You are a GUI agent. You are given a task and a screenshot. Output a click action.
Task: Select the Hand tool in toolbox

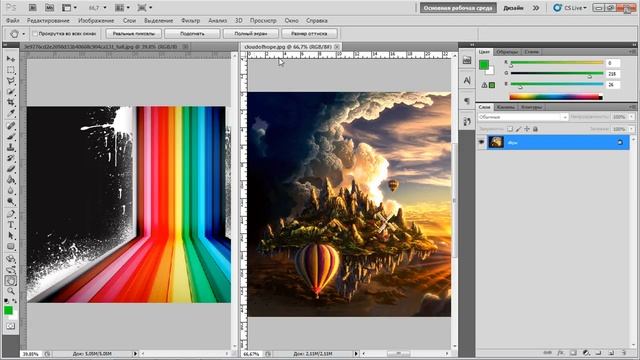11,280
